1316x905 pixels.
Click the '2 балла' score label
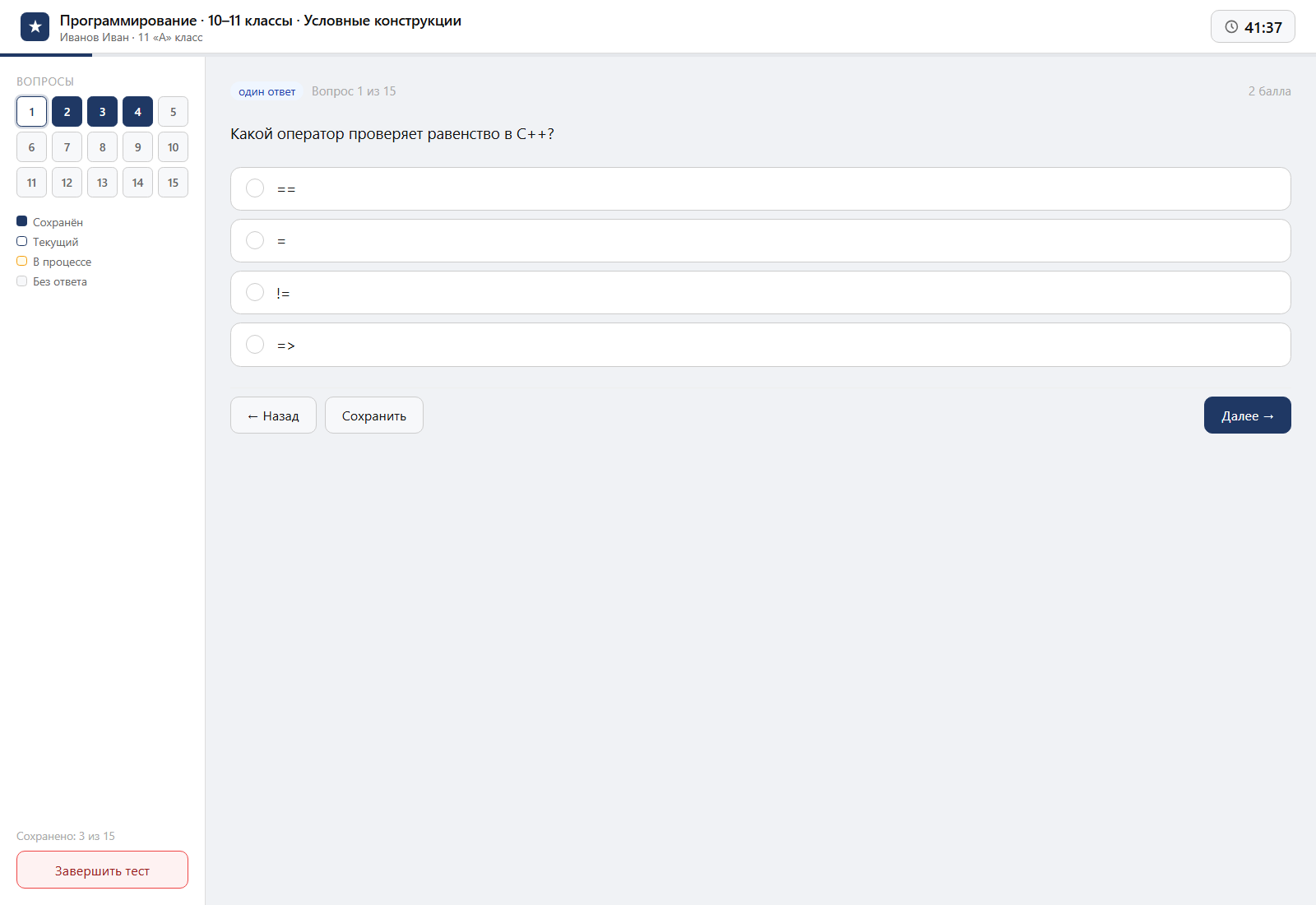pos(1269,91)
